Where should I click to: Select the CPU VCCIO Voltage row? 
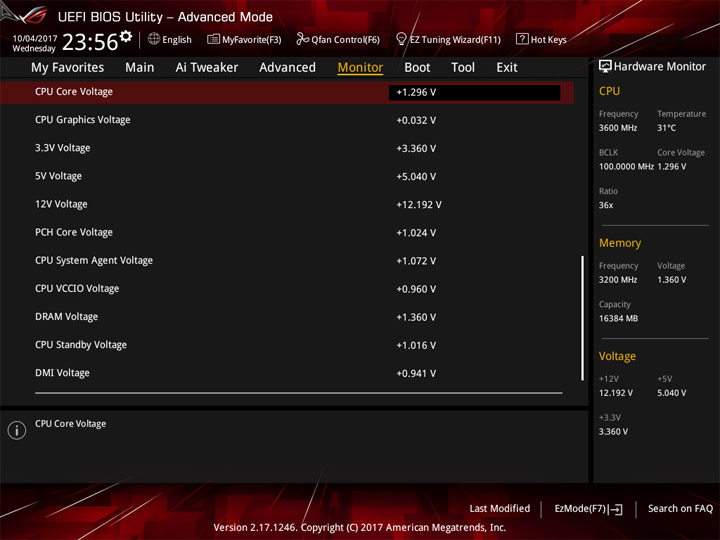[287, 288]
